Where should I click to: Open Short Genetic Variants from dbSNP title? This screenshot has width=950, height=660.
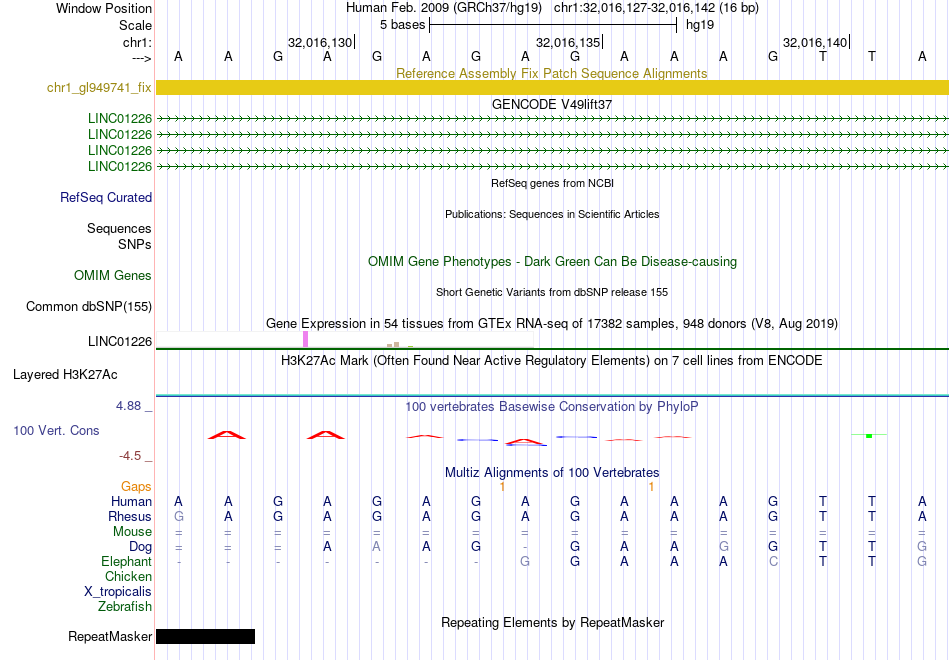pos(552,292)
